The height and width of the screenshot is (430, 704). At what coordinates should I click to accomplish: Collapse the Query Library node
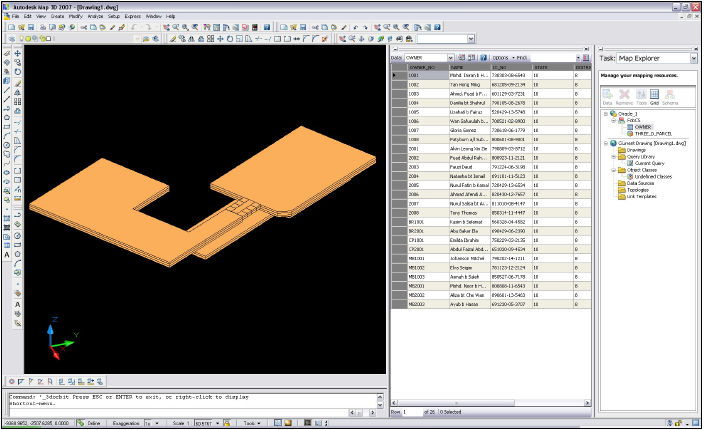click(613, 157)
